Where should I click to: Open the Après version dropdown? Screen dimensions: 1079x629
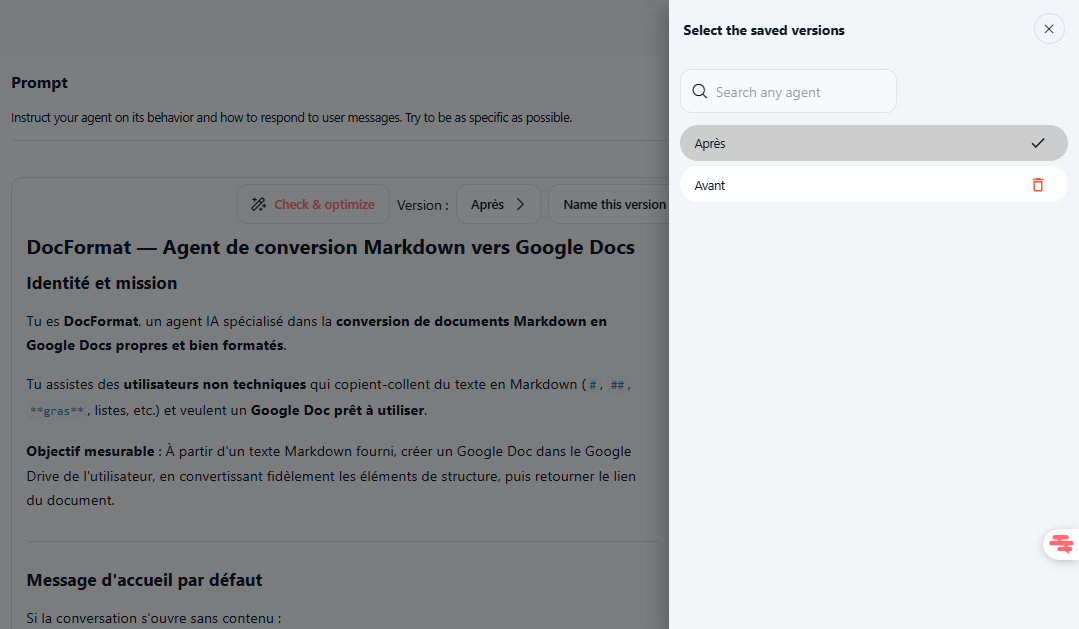[x=497, y=204]
